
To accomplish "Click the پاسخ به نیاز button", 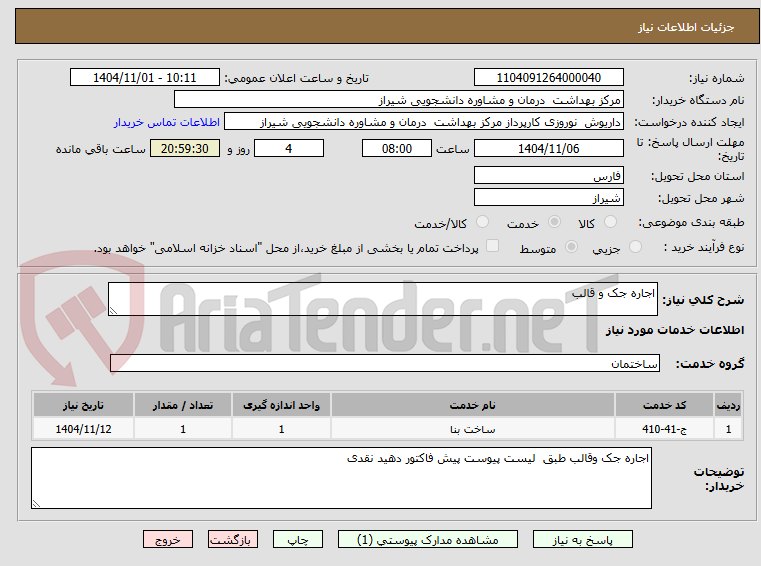I will [582, 539].
